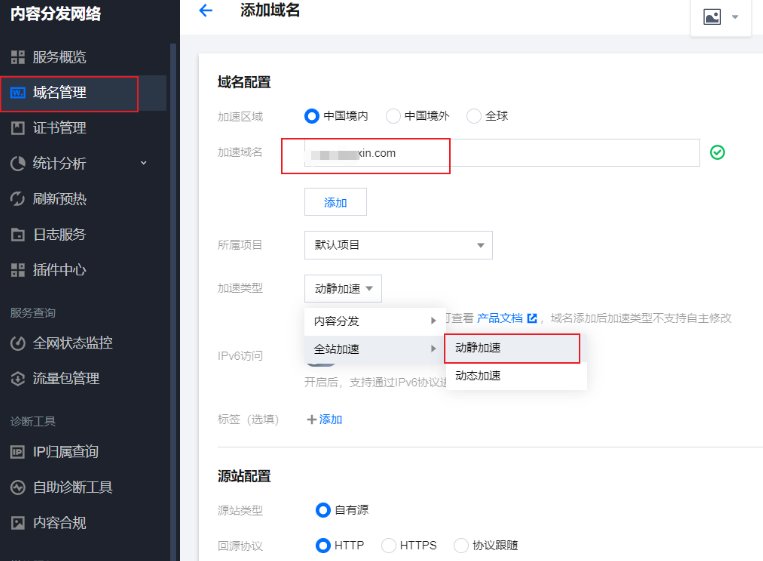Expand the 统计分析 chevron

pyautogui.click(x=144, y=163)
